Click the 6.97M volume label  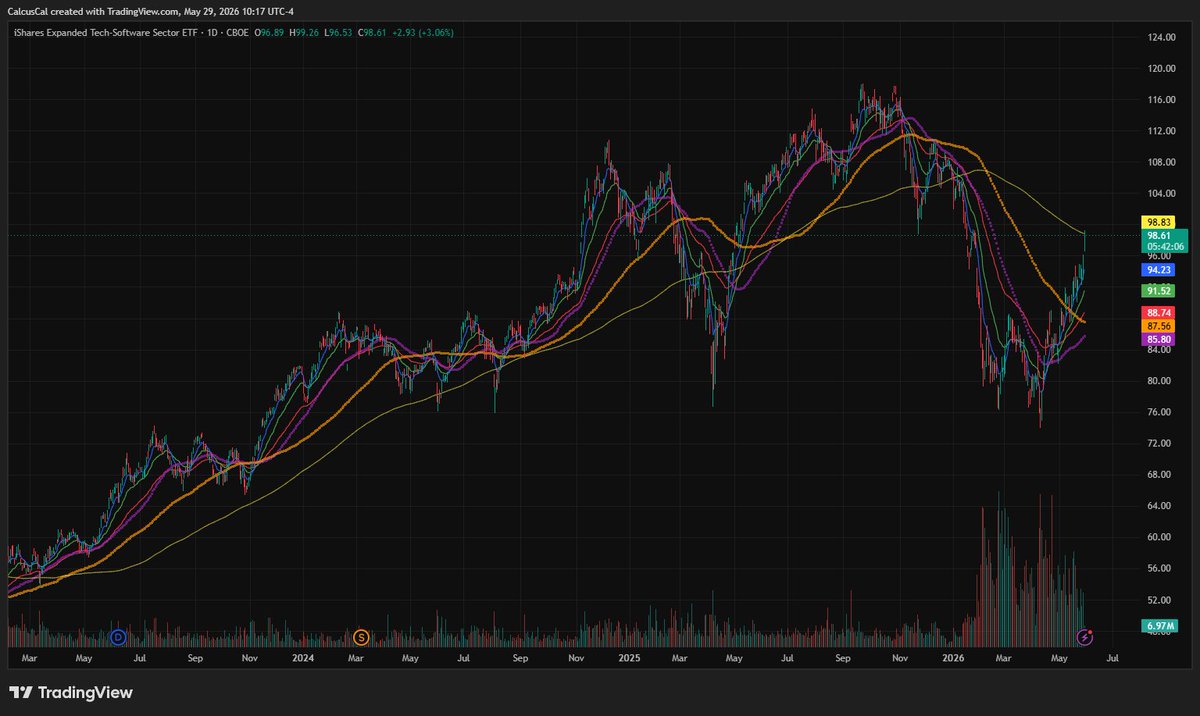point(1158,626)
